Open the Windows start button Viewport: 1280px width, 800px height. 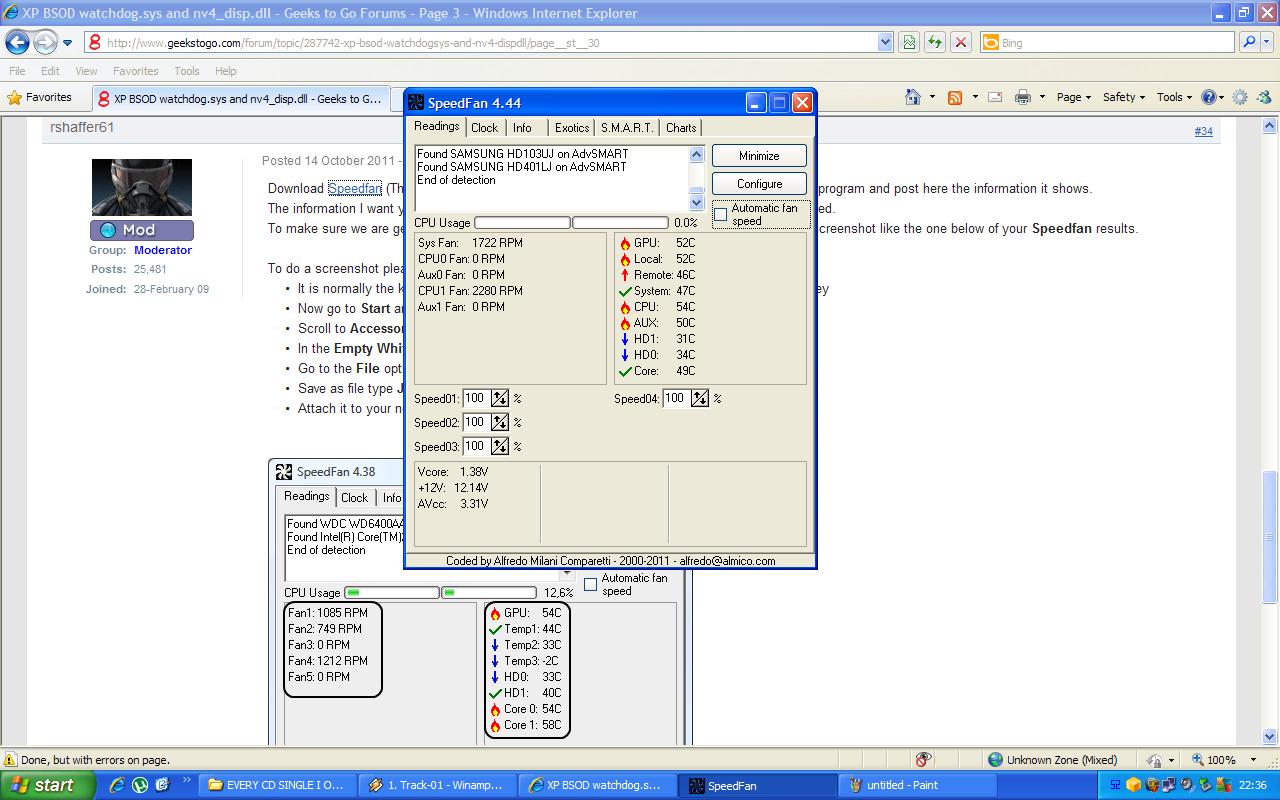click(x=48, y=785)
